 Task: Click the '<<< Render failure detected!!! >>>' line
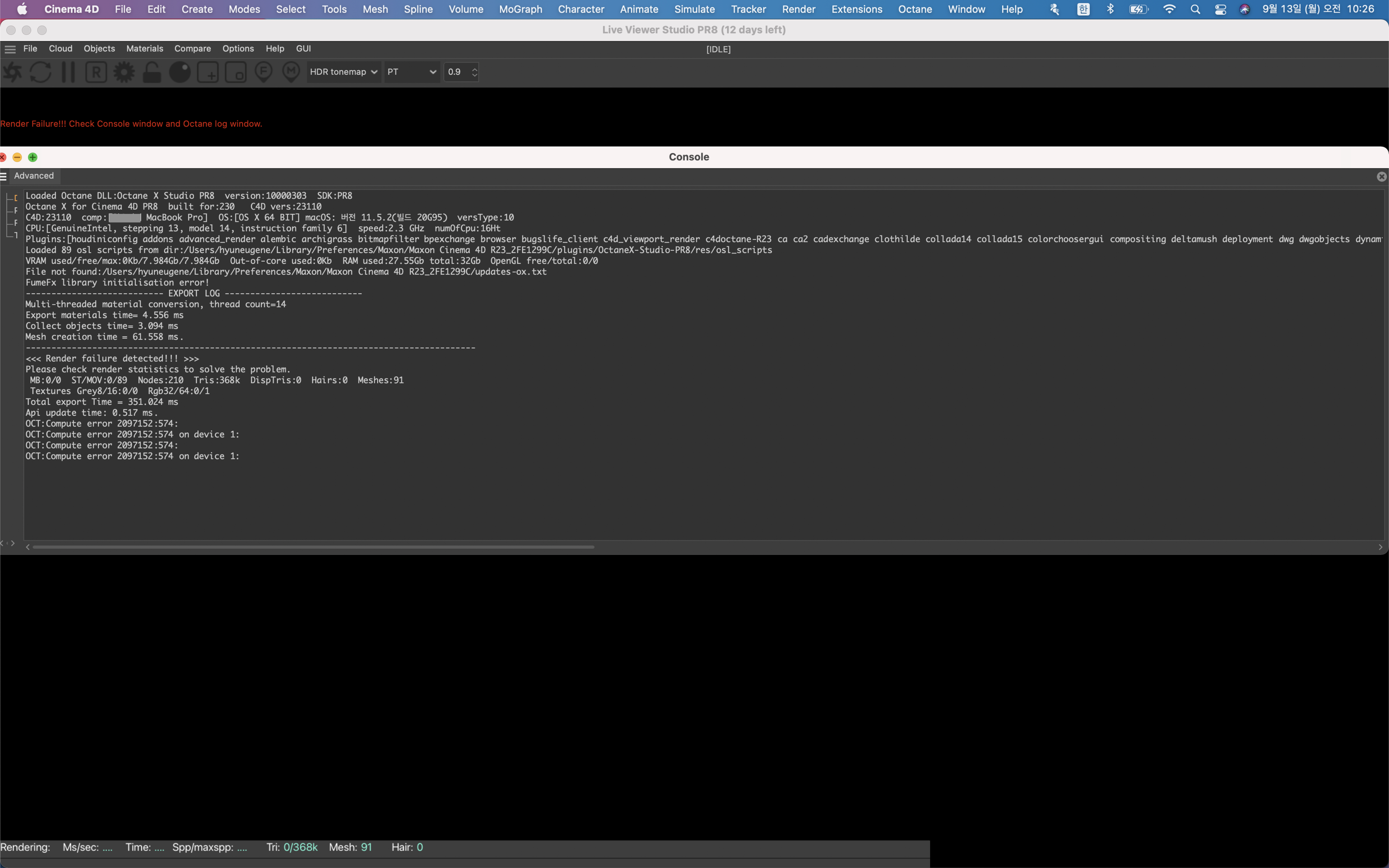[x=113, y=359]
